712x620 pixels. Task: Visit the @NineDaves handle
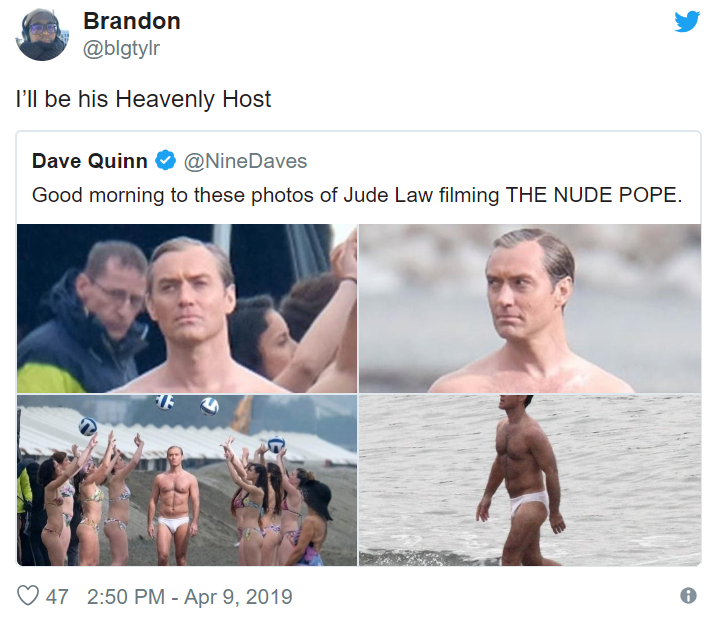(x=245, y=161)
